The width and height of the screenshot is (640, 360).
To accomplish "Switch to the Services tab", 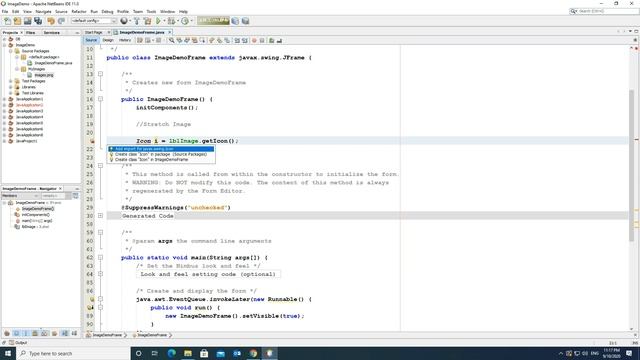I will point(51,32).
